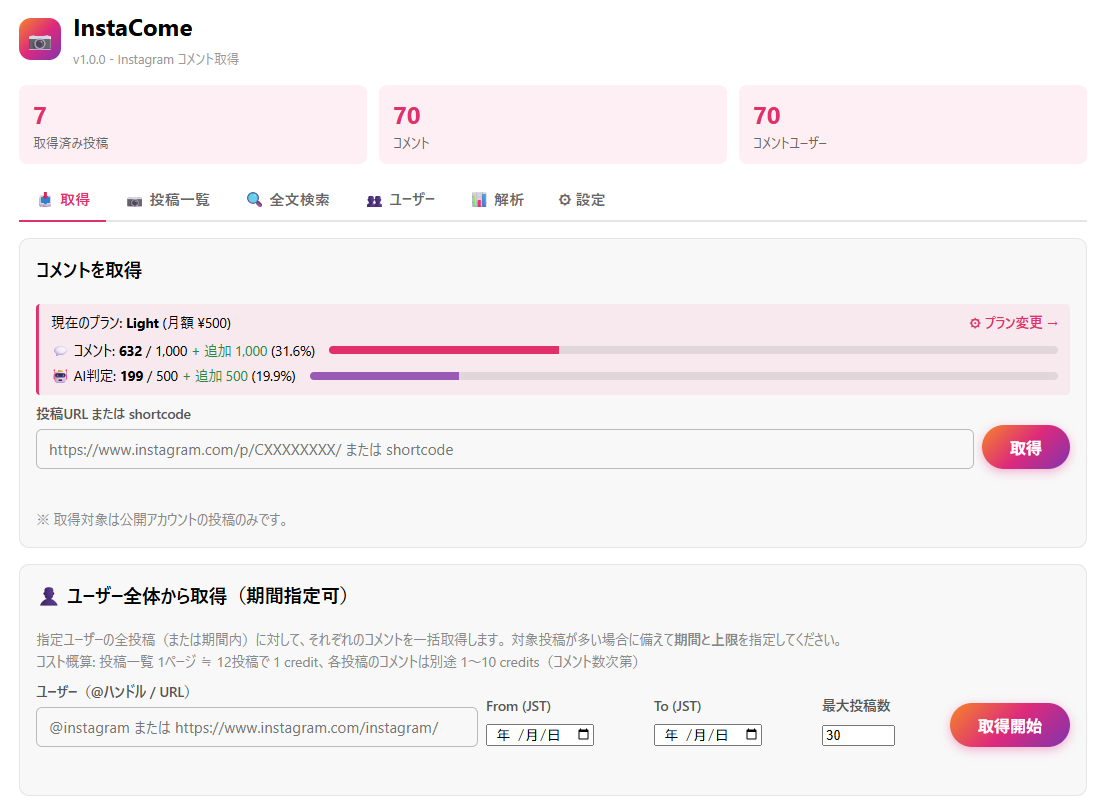Open calendar picker of From (JST) date
Image resolution: width=1105 pixels, height=807 pixels.
click(x=584, y=734)
